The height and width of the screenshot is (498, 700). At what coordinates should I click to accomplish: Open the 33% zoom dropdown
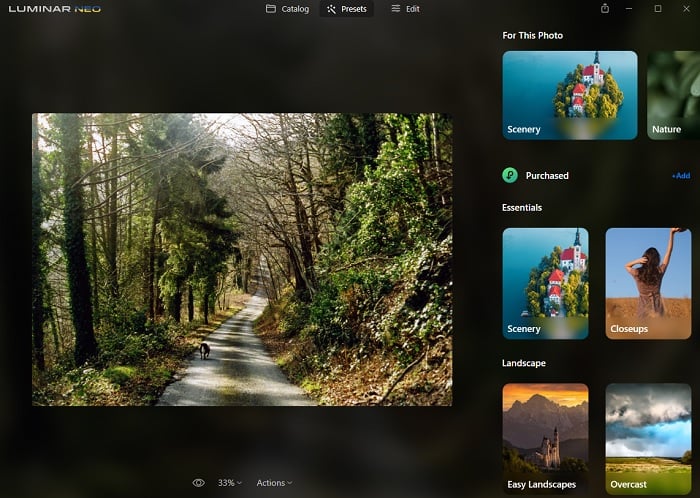229,483
